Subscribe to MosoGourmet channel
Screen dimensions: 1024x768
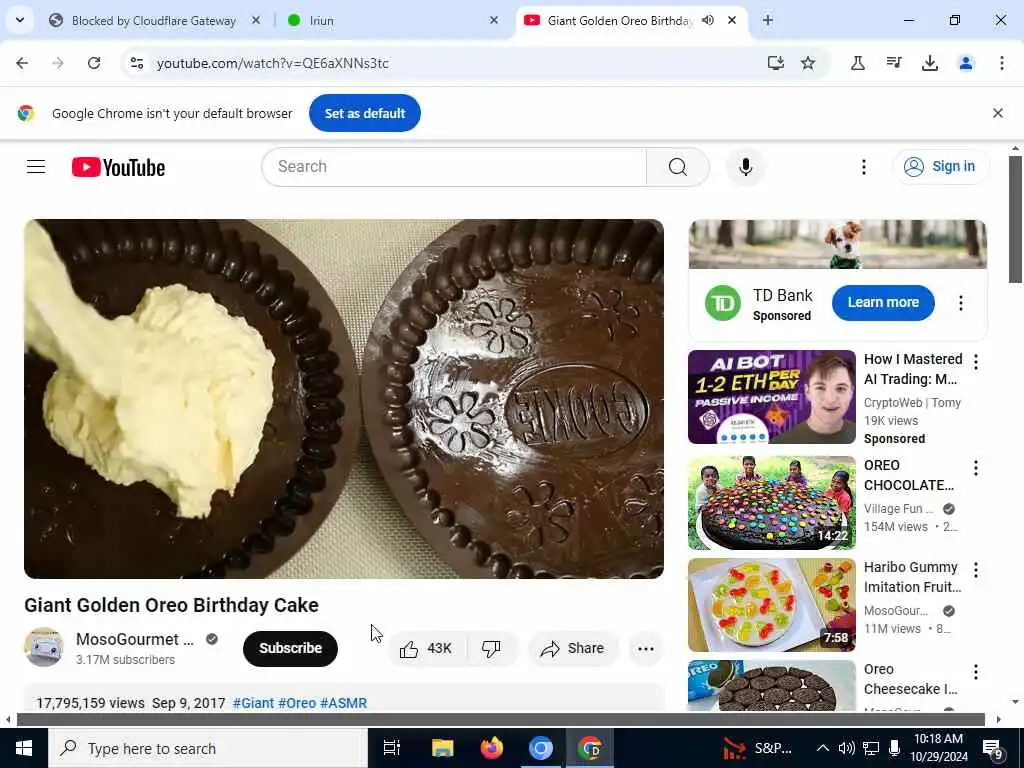[290, 648]
